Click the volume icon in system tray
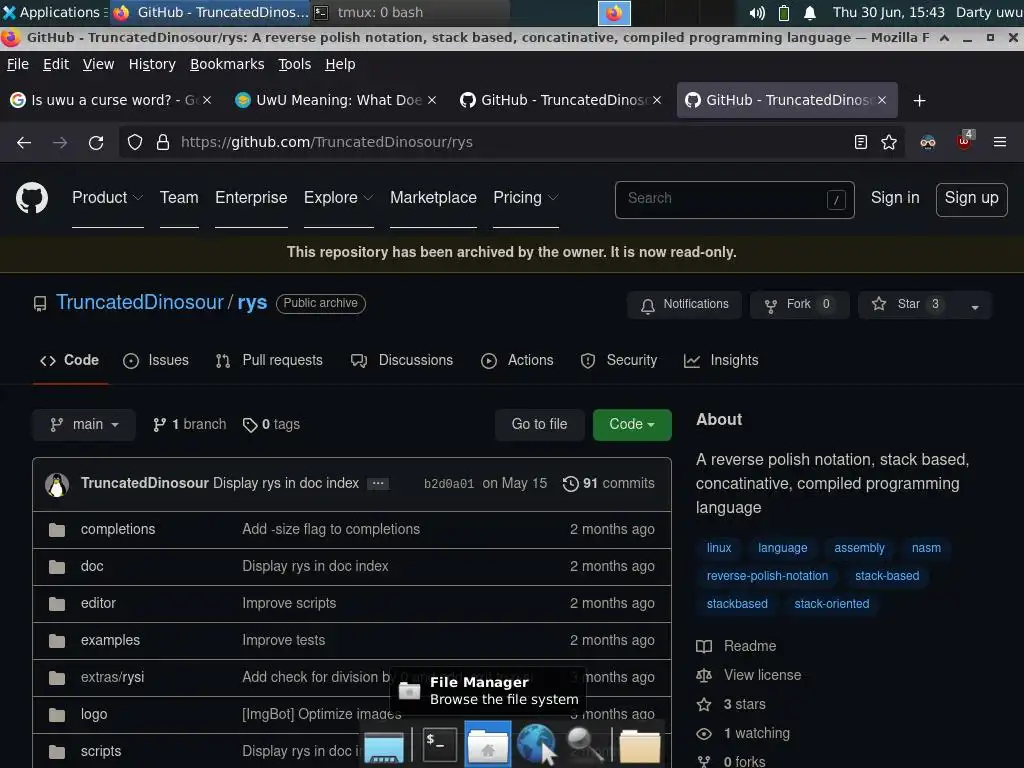1024x768 pixels. pyautogui.click(x=757, y=12)
